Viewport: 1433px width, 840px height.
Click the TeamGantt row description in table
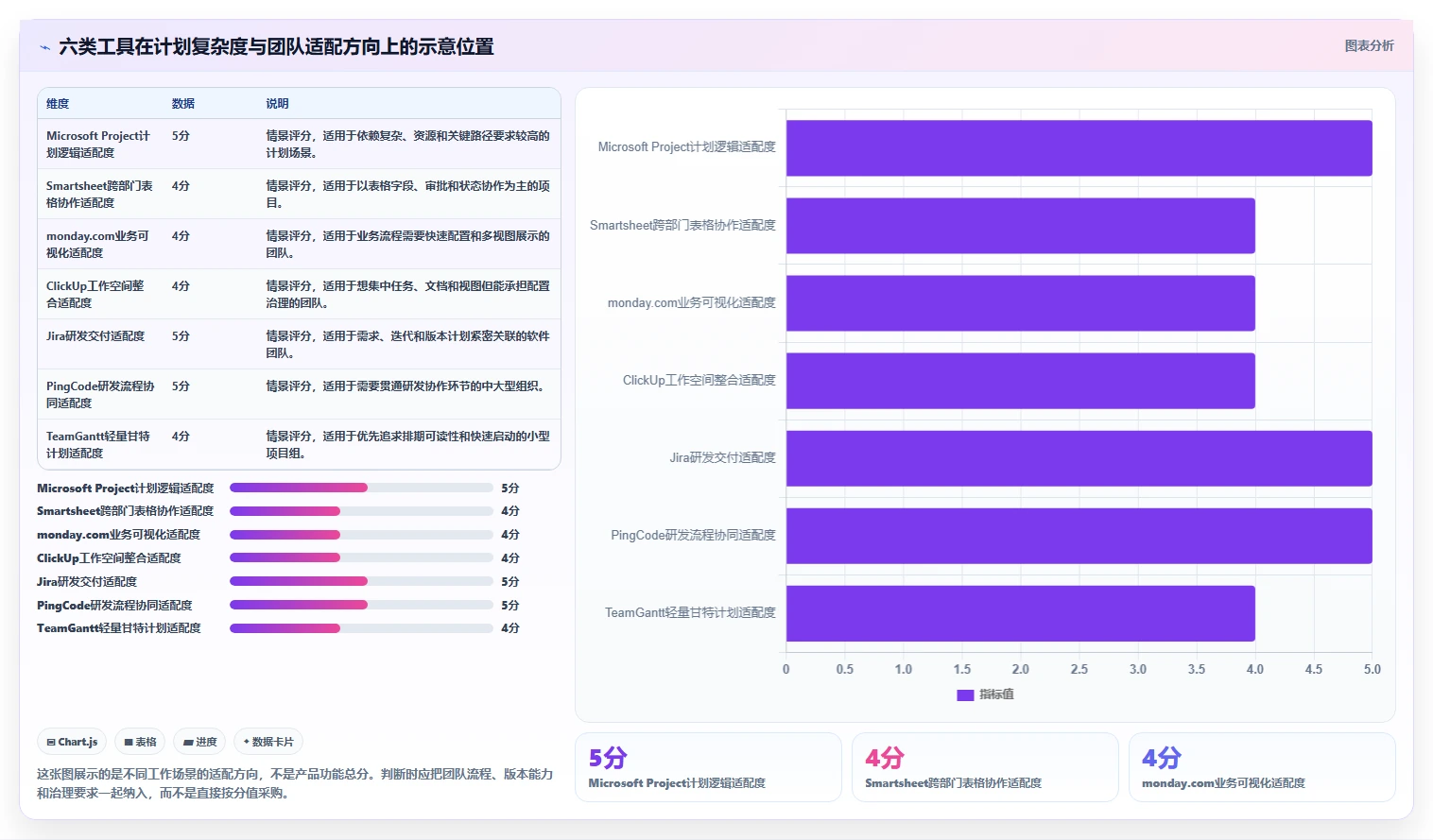(407, 445)
